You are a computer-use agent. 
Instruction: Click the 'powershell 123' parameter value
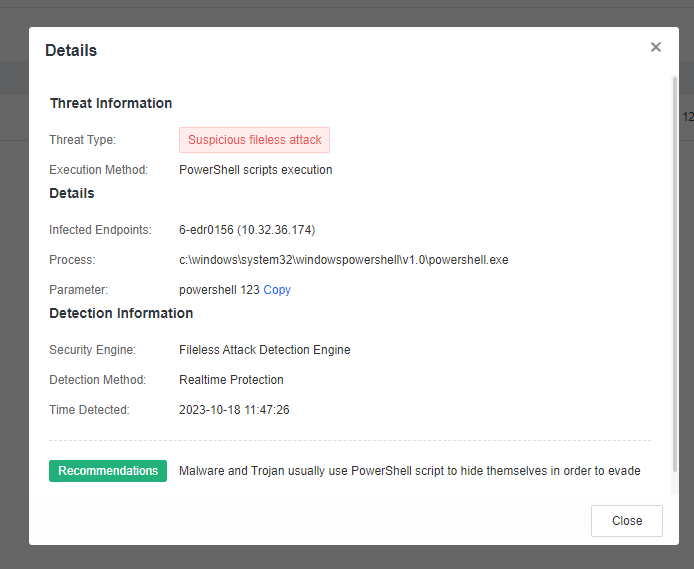coord(219,290)
